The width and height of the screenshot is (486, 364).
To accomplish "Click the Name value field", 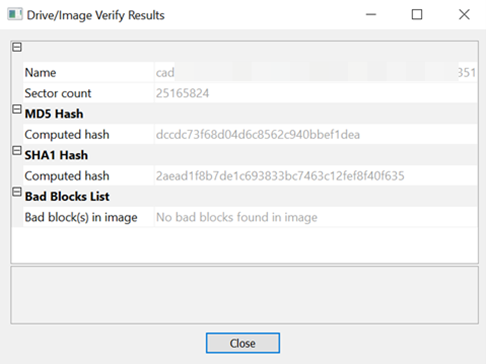I will click(x=315, y=72).
